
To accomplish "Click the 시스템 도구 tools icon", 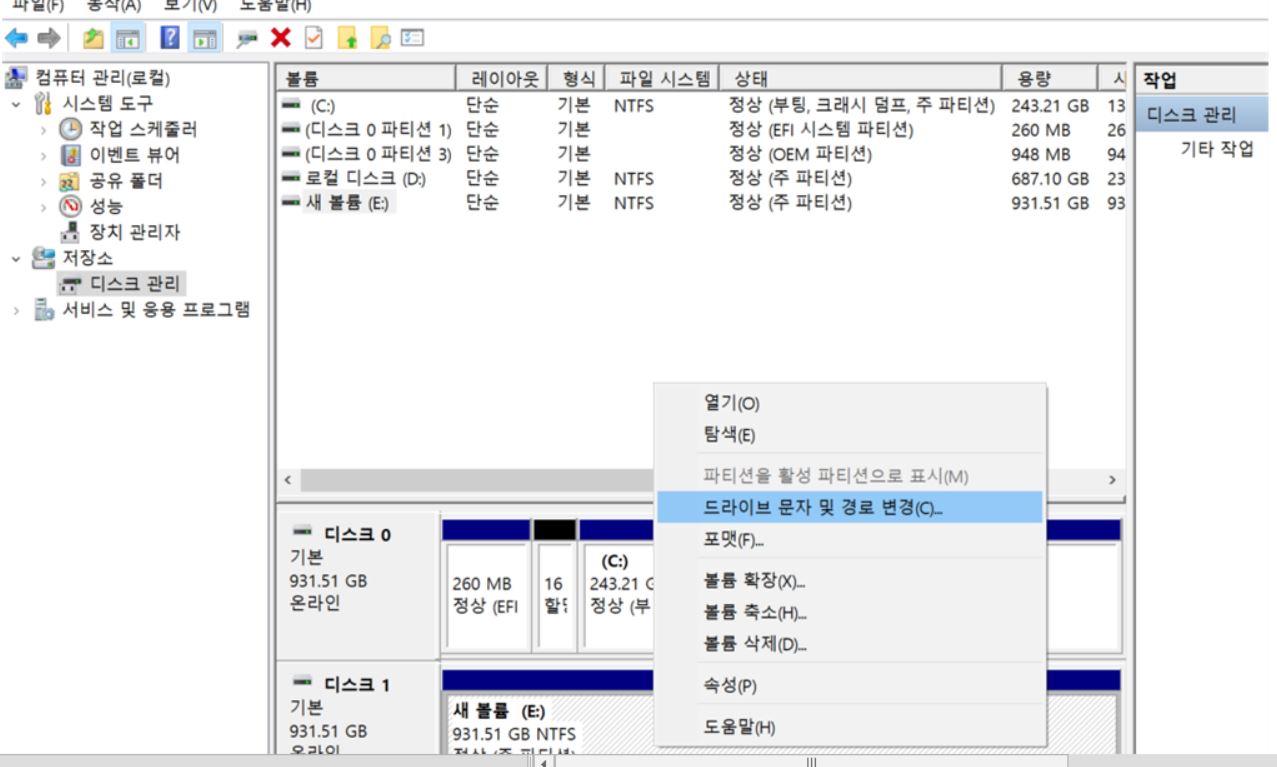I will [x=44, y=103].
